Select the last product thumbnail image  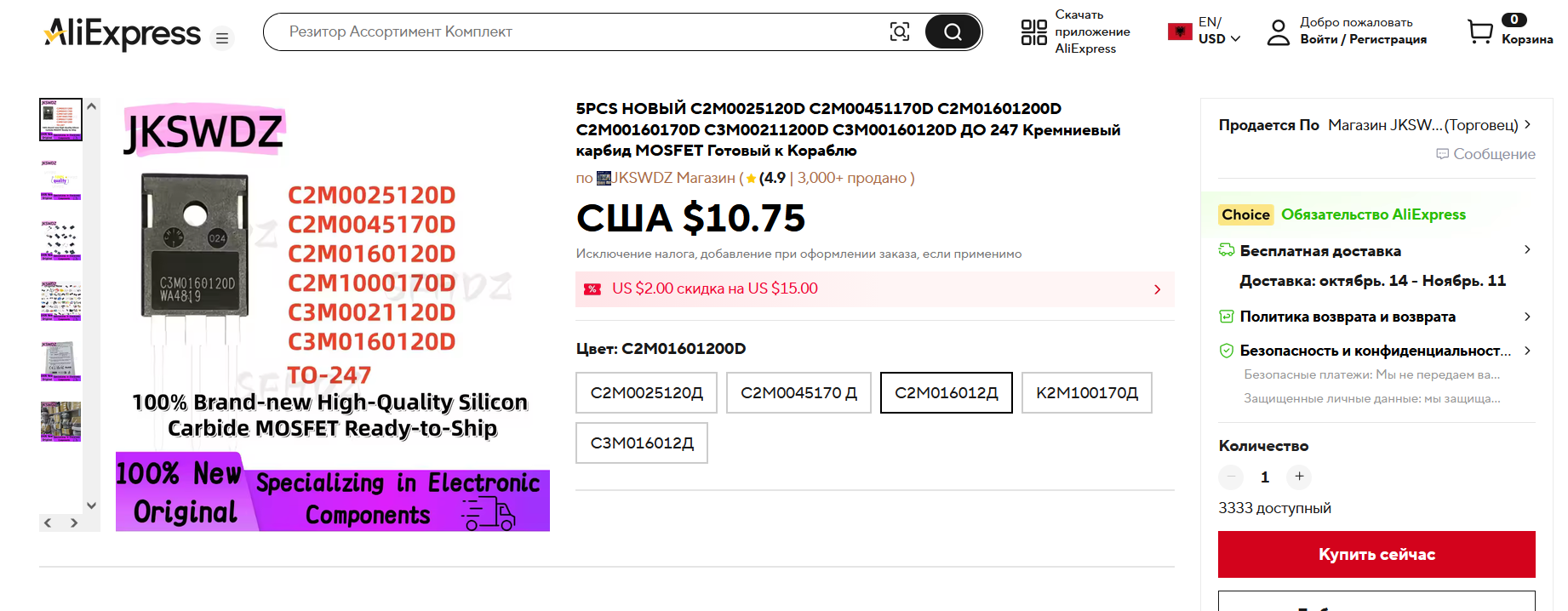pos(60,421)
